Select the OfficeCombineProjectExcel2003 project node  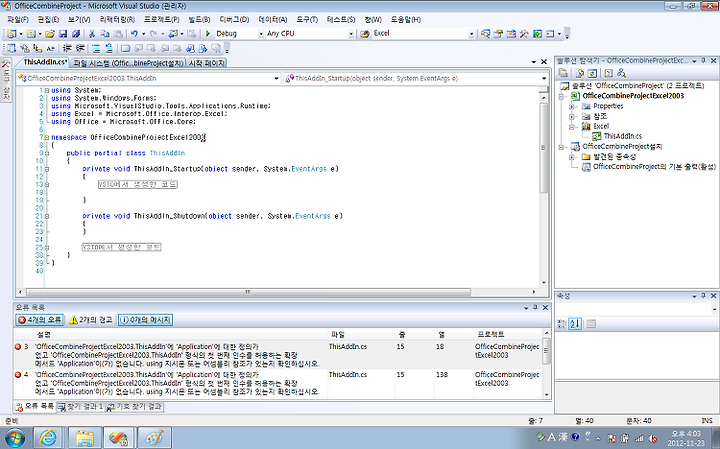point(633,96)
